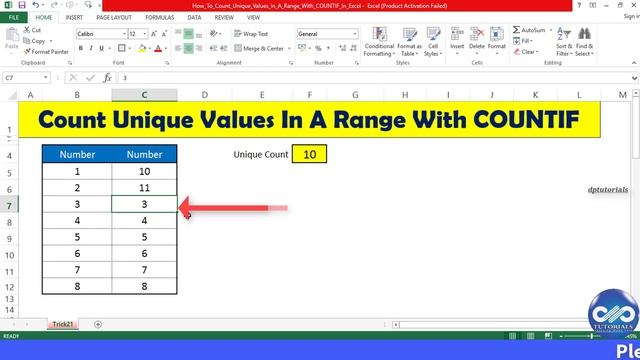Click AutoSum sigma button
This screenshot has height=360, width=640.
(x=529, y=30)
